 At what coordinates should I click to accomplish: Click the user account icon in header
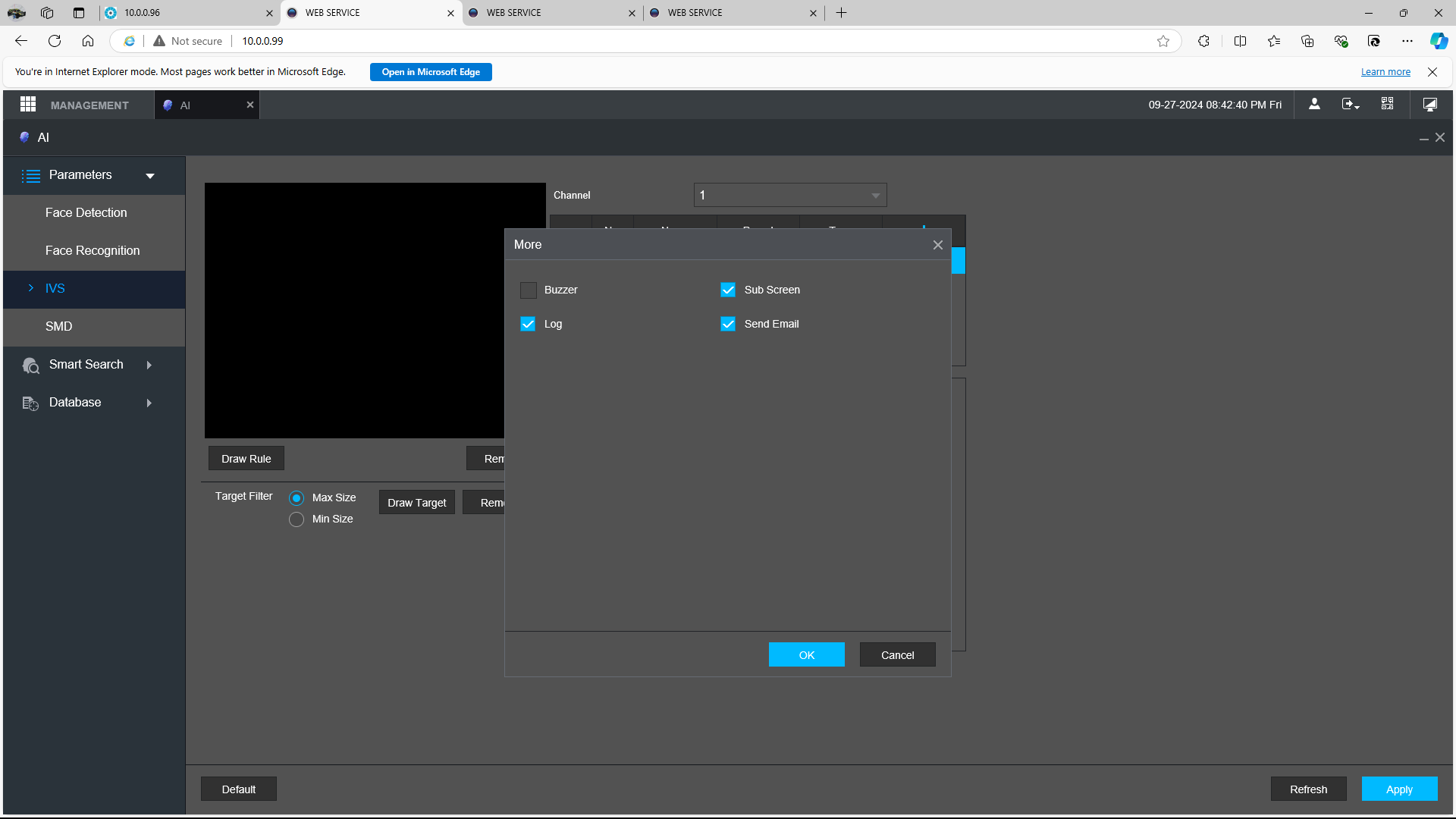pos(1314,105)
